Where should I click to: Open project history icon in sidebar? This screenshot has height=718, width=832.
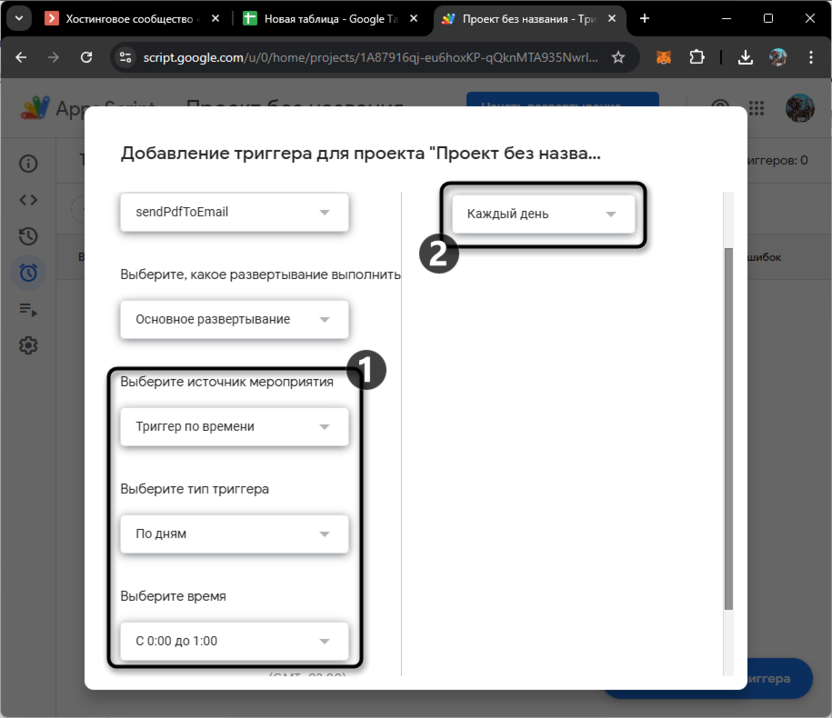point(28,236)
